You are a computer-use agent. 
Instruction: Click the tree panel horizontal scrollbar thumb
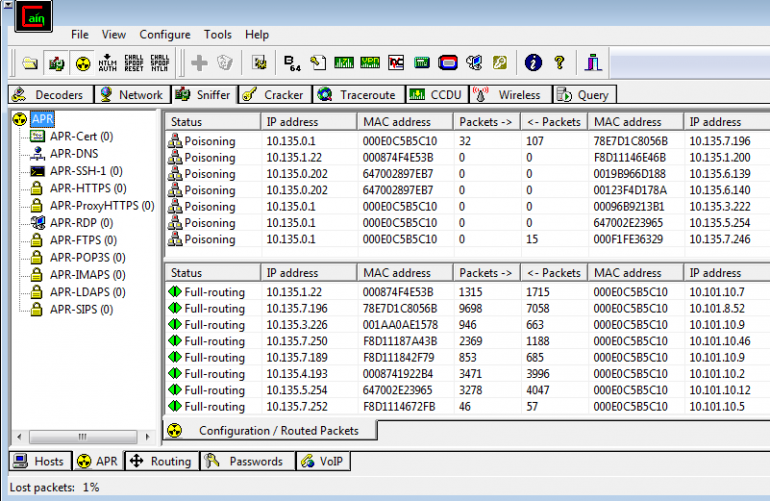click(83, 437)
